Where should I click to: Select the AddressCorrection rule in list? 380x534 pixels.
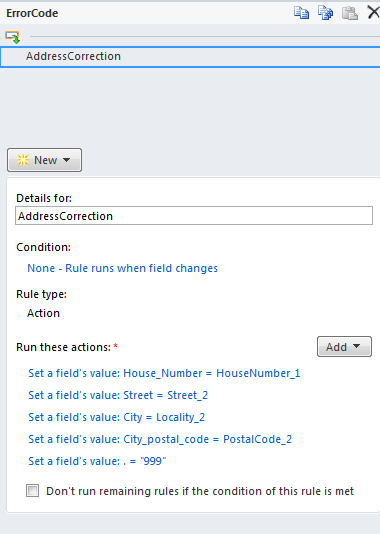pos(190,57)
